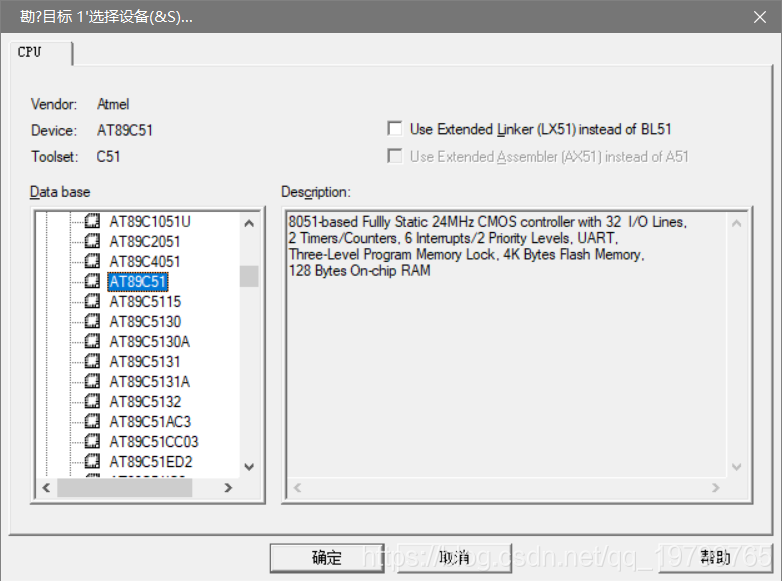Select the highlighted AT89C51 device
This screenshot has height=581, width=782.
coord(138,282)
